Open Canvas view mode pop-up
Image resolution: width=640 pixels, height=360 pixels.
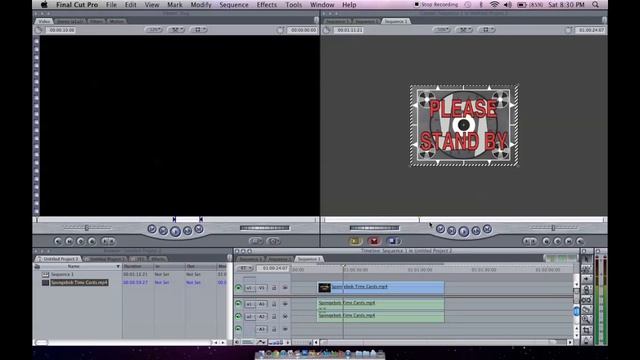point(464,30)
